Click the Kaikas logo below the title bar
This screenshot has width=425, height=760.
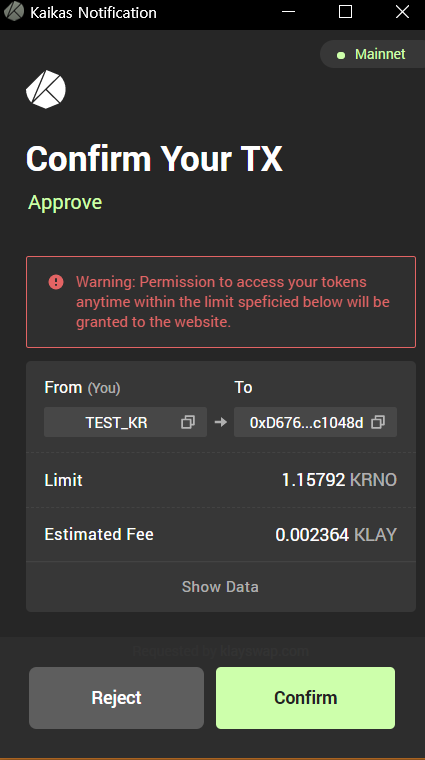tap(46, 90)
